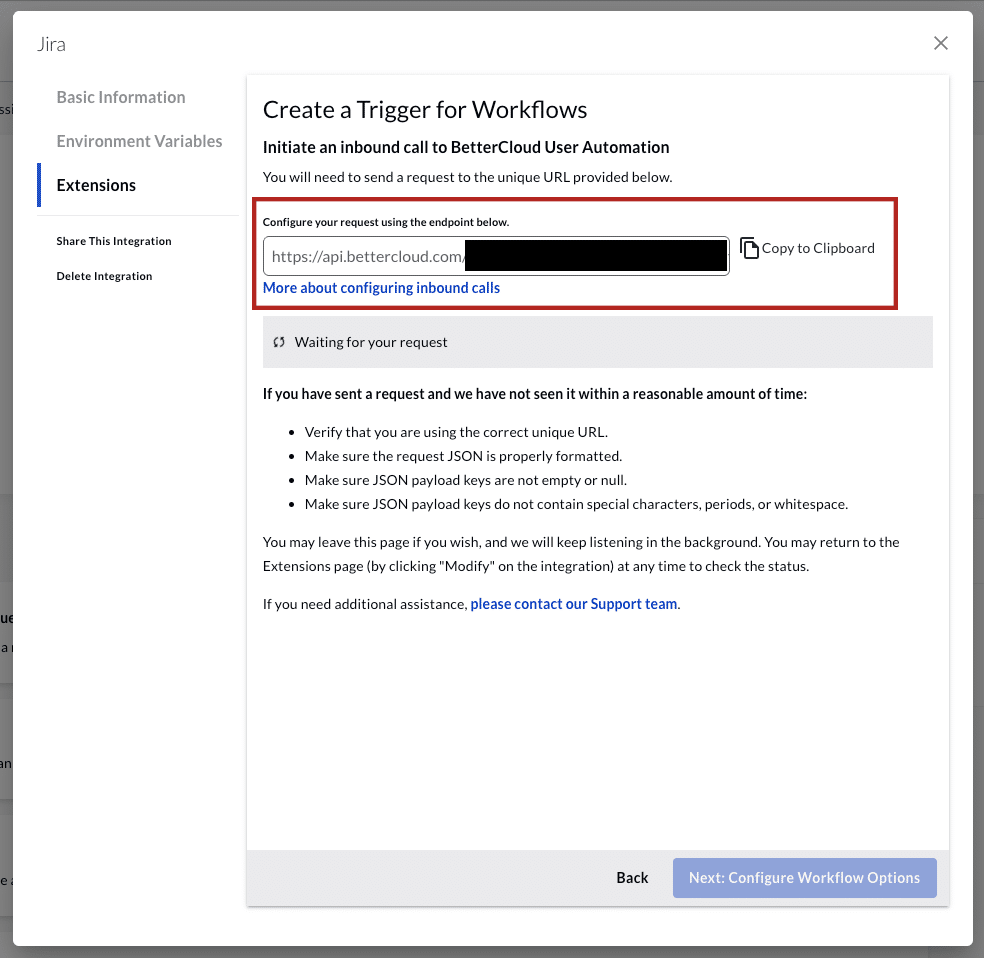Switch to the Basic Information section
The image size is (984, 958).
[x=121, y=97]
